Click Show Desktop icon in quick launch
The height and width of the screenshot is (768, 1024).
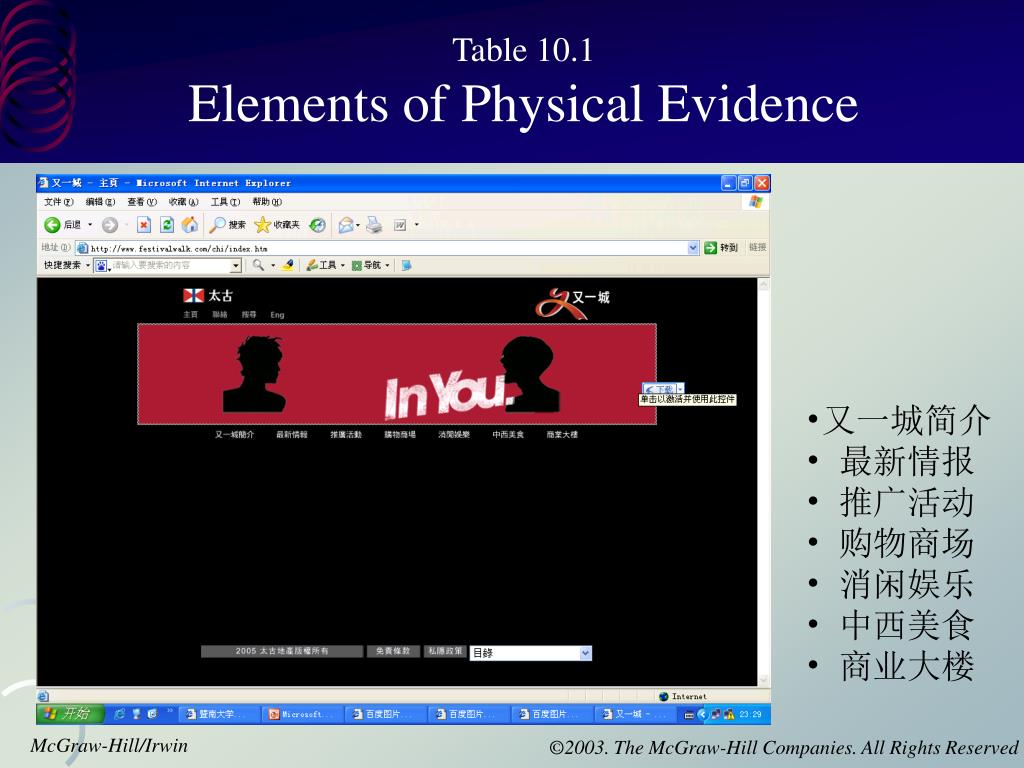coord(136,714)
